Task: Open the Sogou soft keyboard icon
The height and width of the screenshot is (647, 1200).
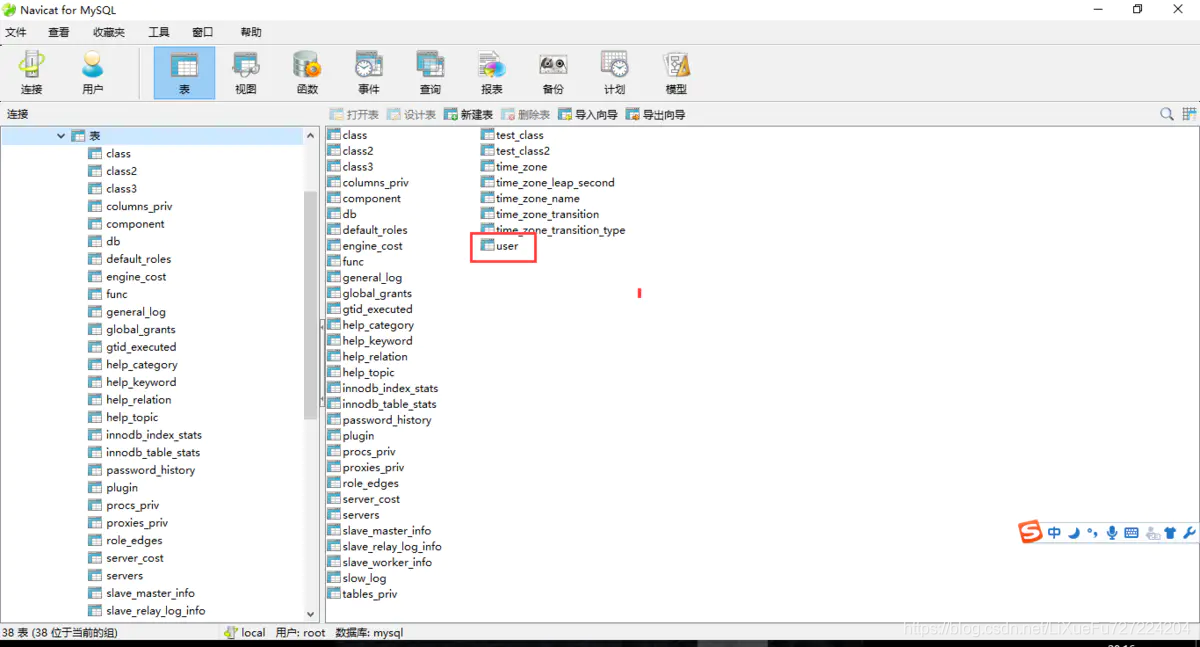Action: (1131, 533)
